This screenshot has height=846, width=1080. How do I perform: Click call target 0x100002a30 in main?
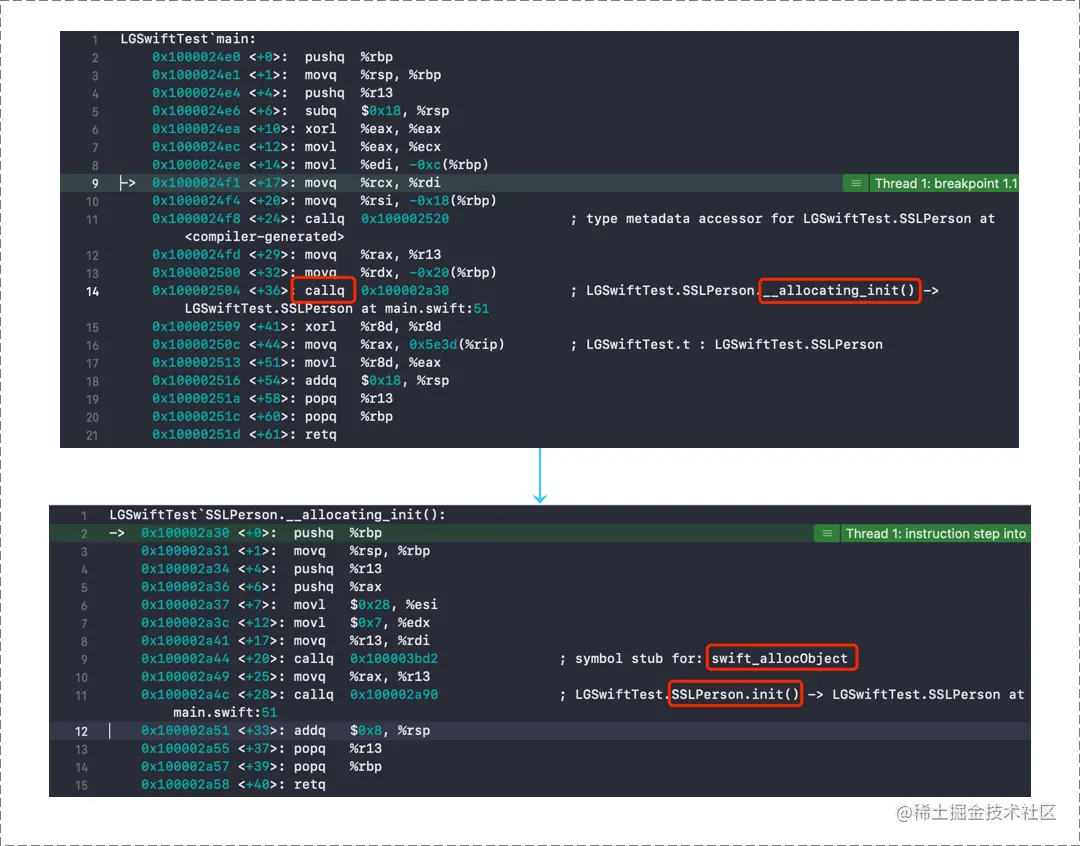pos(404,290)
